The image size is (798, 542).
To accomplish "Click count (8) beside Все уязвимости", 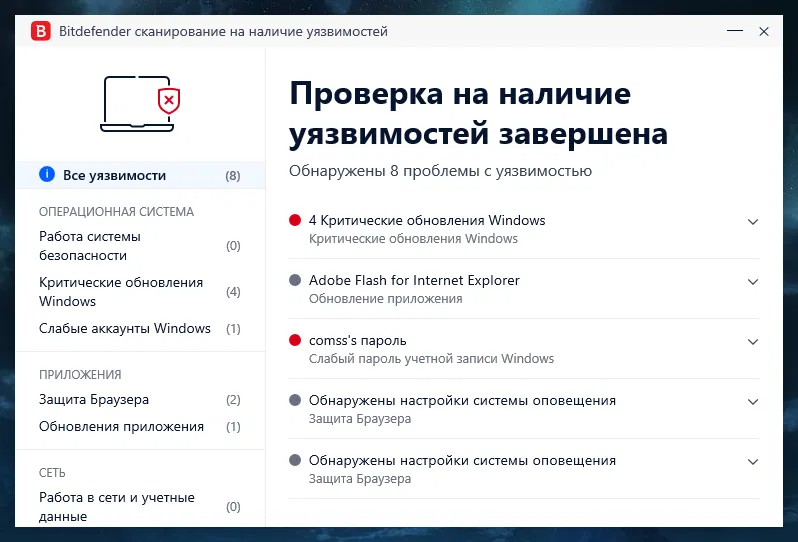I will [x=233, y=176].
